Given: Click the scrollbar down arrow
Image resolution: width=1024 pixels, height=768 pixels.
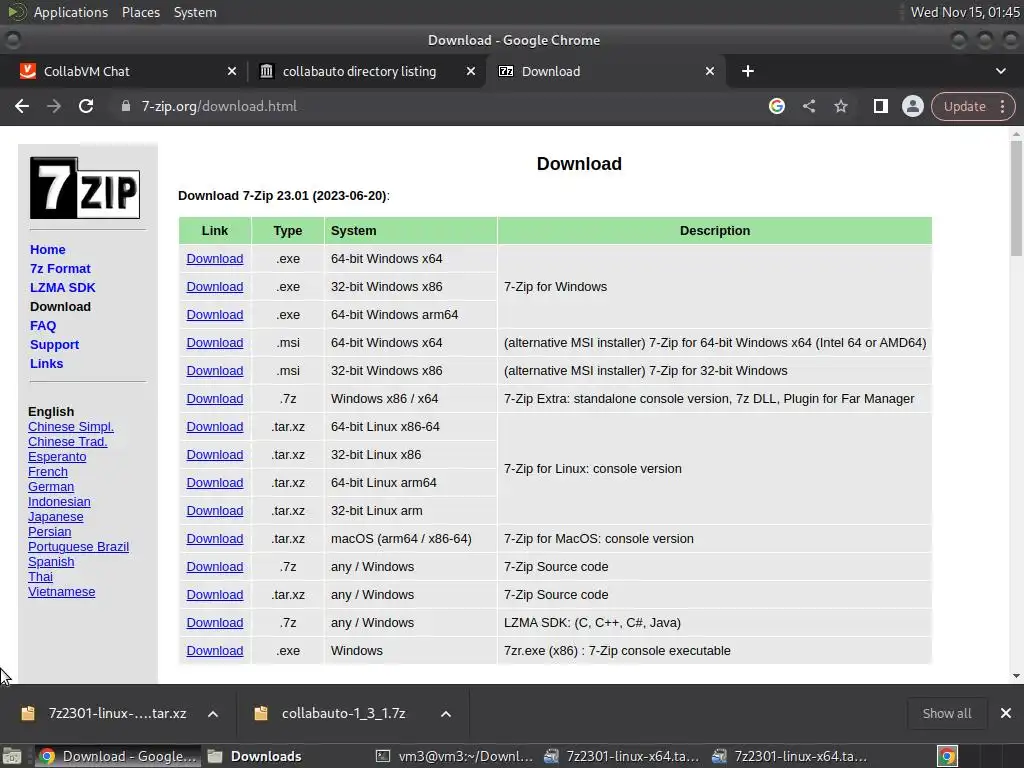Looking at the screenshot, I should coord(1016,676).
